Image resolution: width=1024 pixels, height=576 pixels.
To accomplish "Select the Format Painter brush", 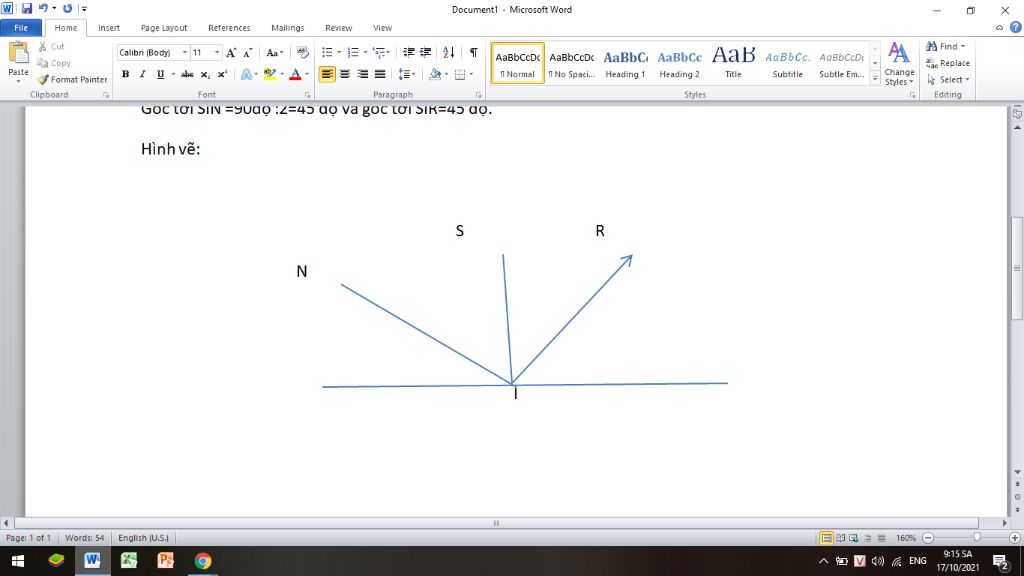I will pyautogui.click(x=43, y=79).
